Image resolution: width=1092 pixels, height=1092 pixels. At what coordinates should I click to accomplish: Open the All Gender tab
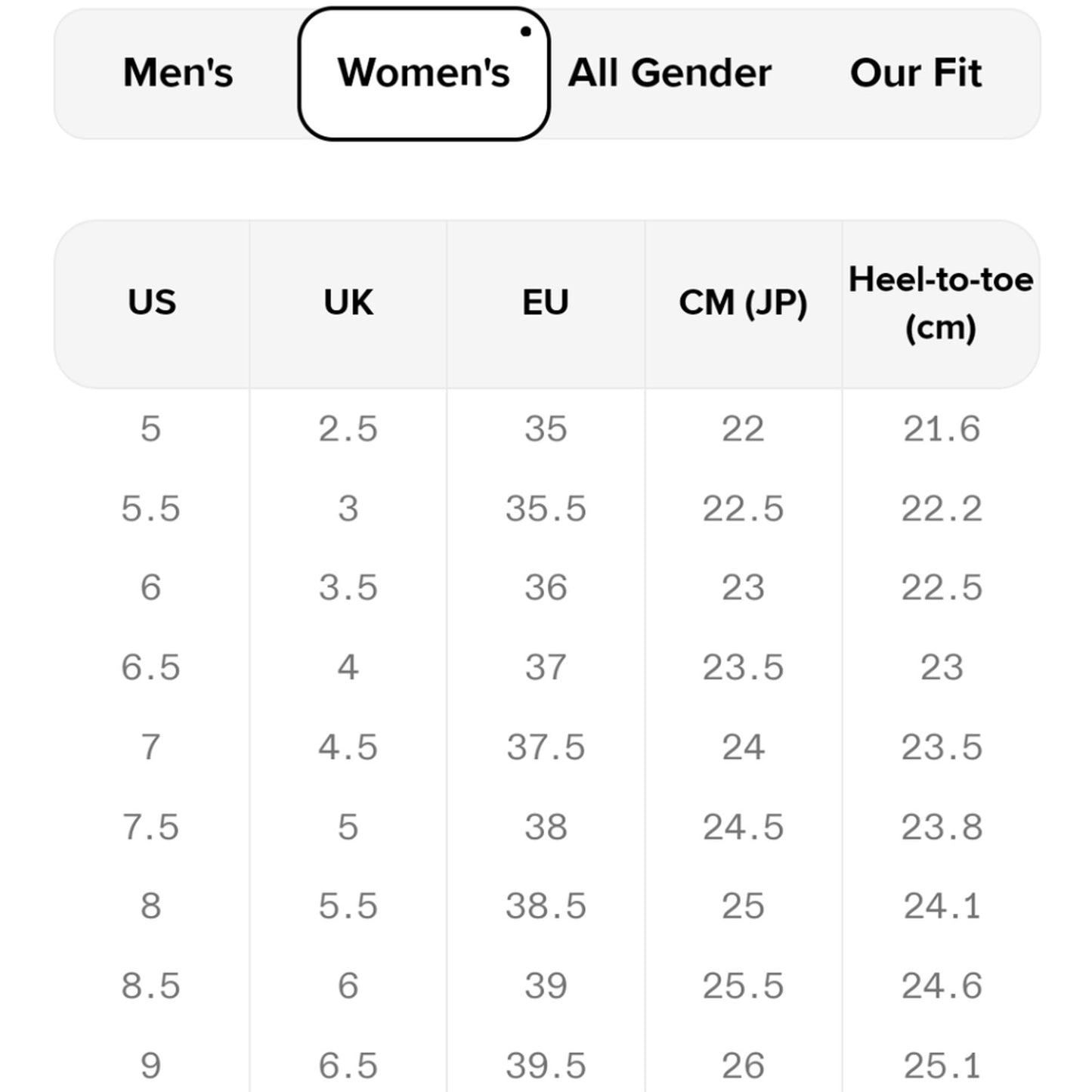coord(670,73)
